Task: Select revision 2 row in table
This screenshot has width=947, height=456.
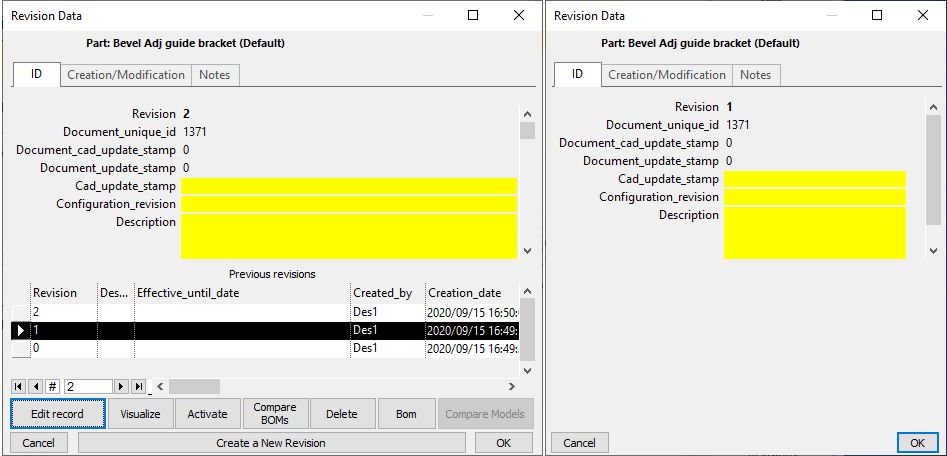Action: [266, 312]
